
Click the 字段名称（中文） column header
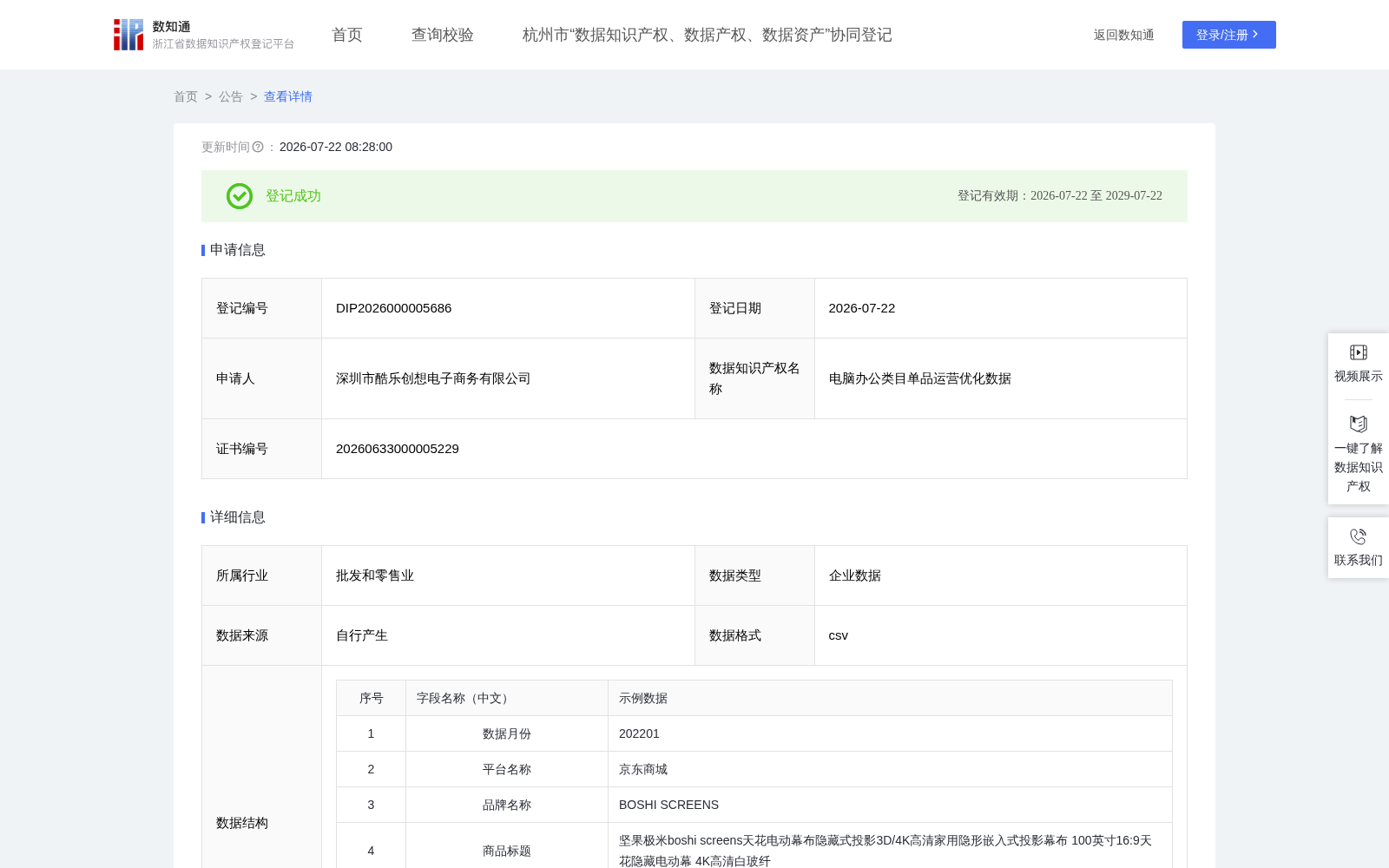[x=507, y=698]
